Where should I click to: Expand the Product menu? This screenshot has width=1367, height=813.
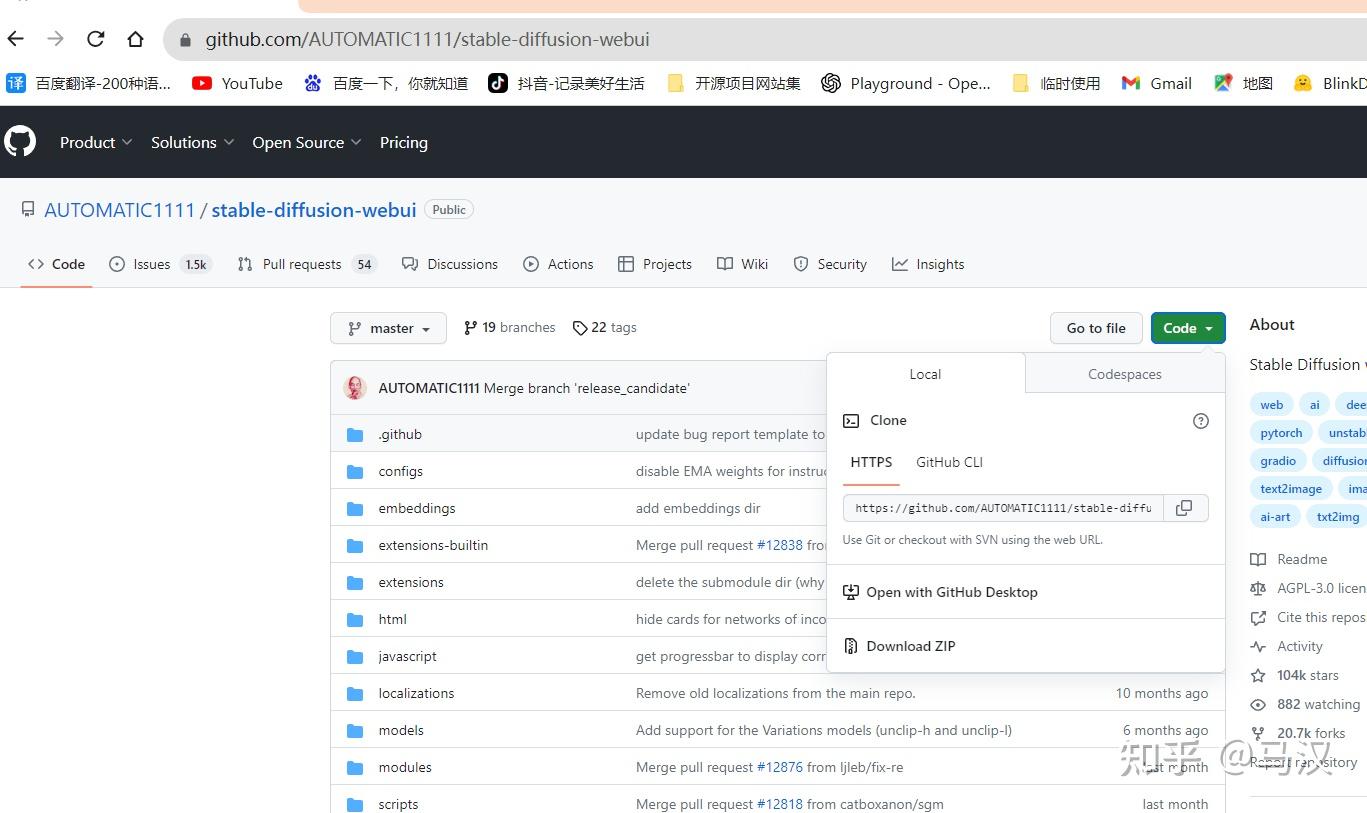pyautogui.click(x=96, y=142)
